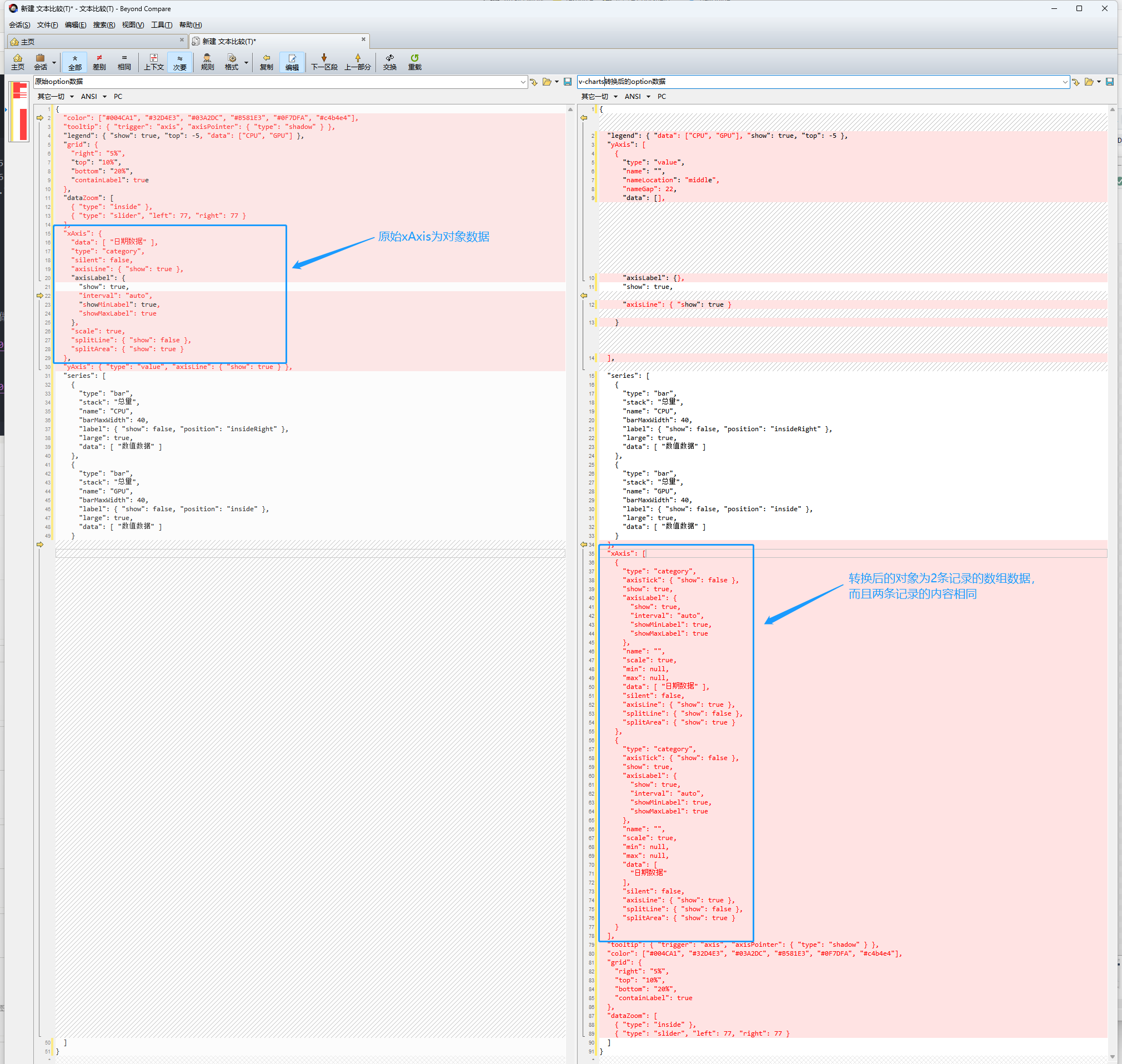Screen dimensions: 1122x1064
Task: Expand the right open-file folder dropdown arrow
Action: click(x=1099, y=82)
